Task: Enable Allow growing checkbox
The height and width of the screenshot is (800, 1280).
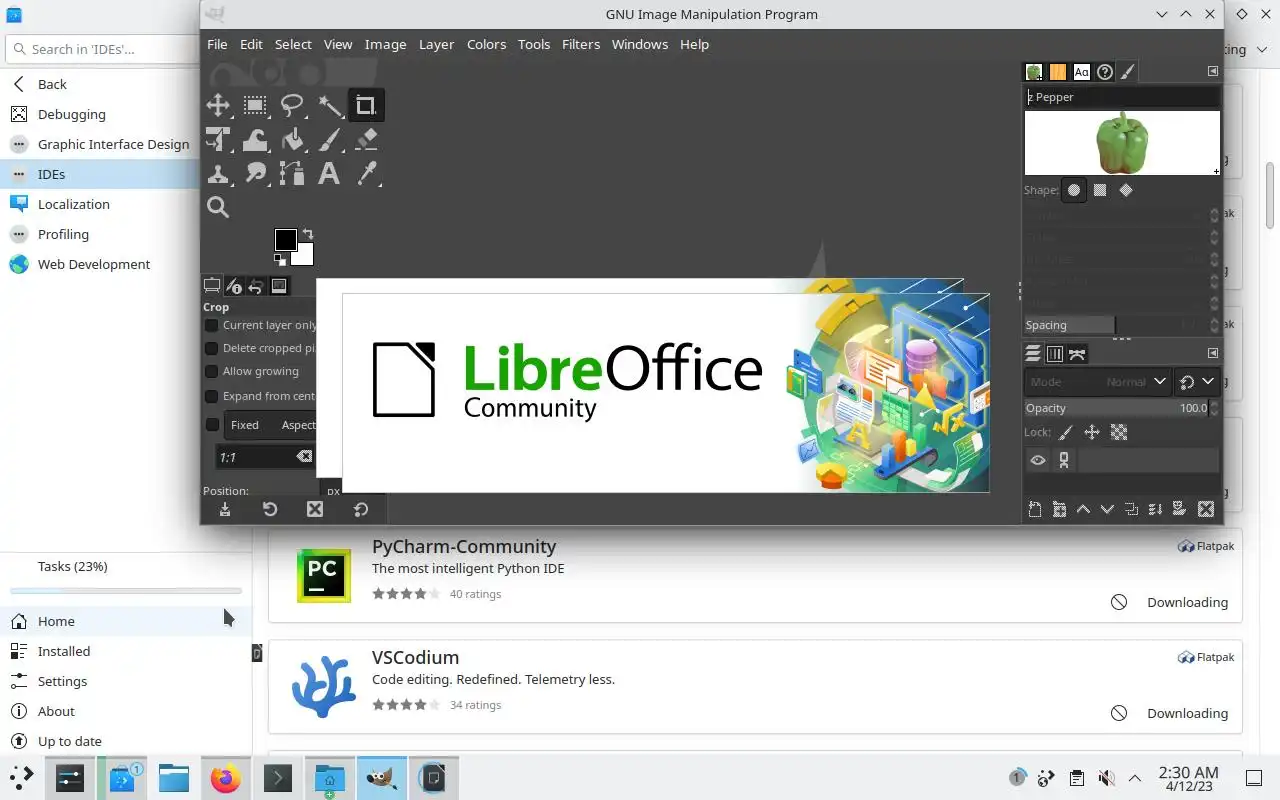Action: coord(212,371)
